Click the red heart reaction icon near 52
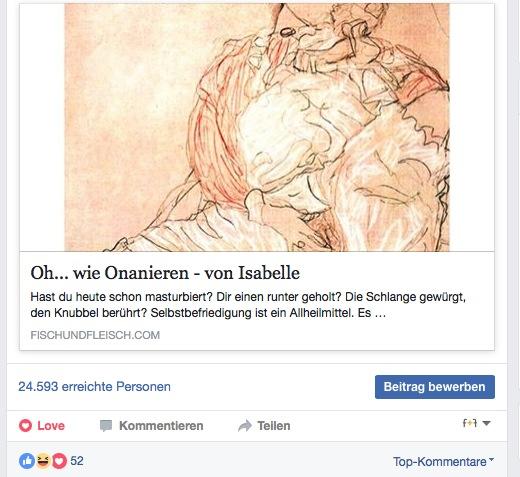This screenshot has height=477, width=520. pyautogui.click(x=59, y=461)
